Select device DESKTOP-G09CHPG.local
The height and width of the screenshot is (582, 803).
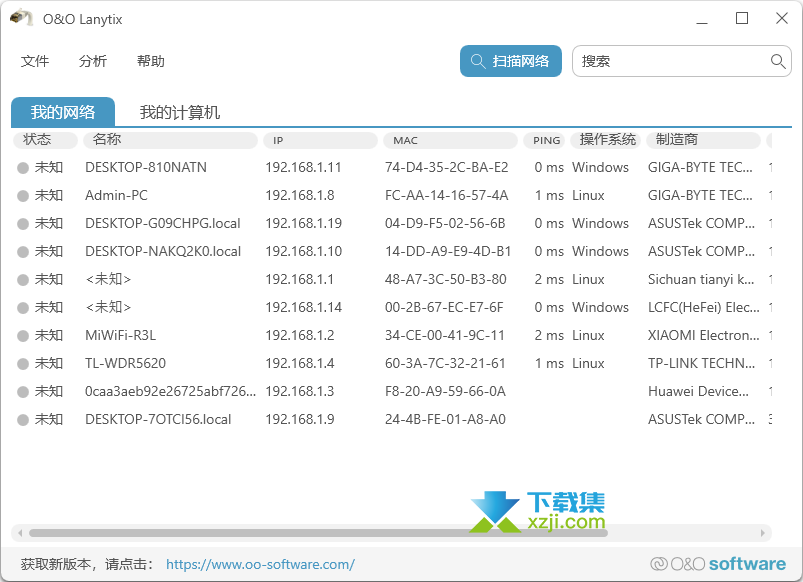163,223
